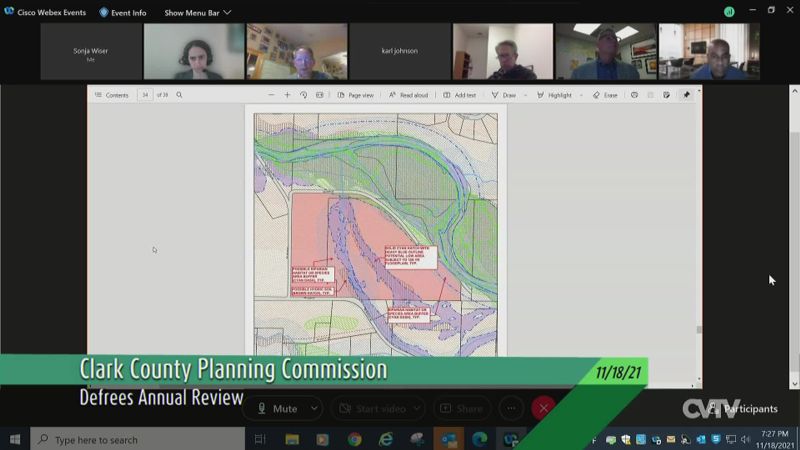Click the search magnifier in PDF toolbar

tap(179, 95)
